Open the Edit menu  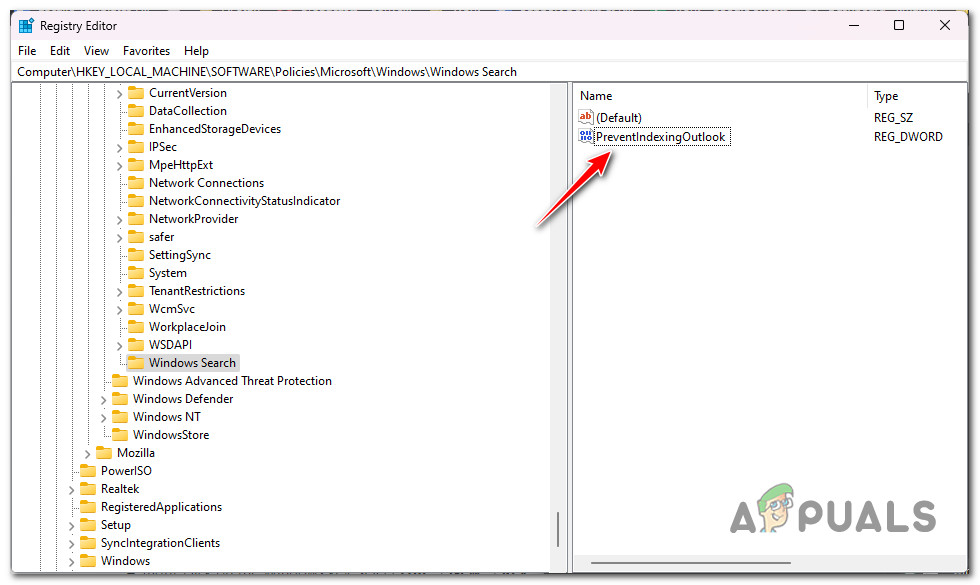coord(60,51)
